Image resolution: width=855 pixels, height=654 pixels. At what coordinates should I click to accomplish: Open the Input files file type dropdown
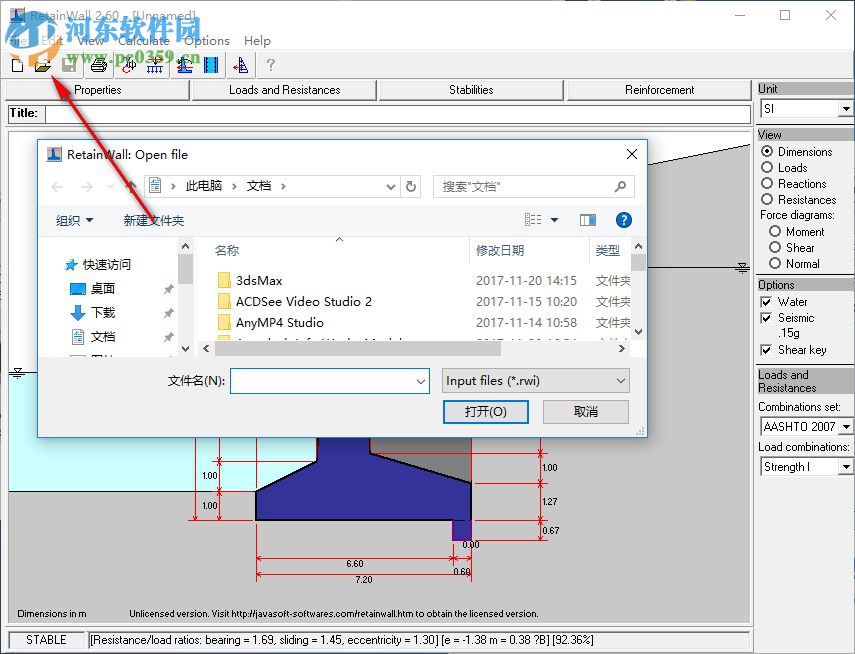[x=621, y=380]
